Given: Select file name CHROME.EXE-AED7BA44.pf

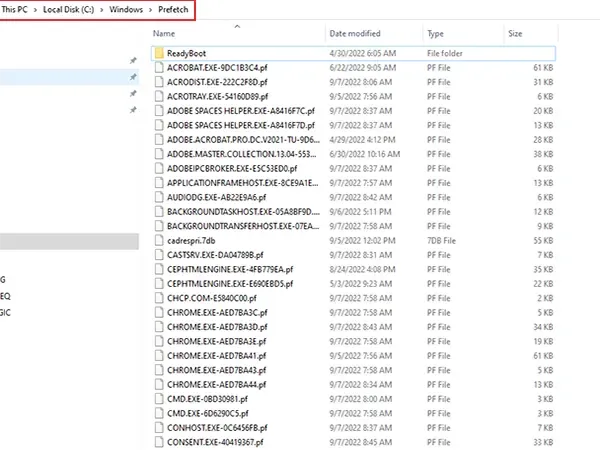Looking at the screenshot, I should pyautogui.click(x=217, y=385).
